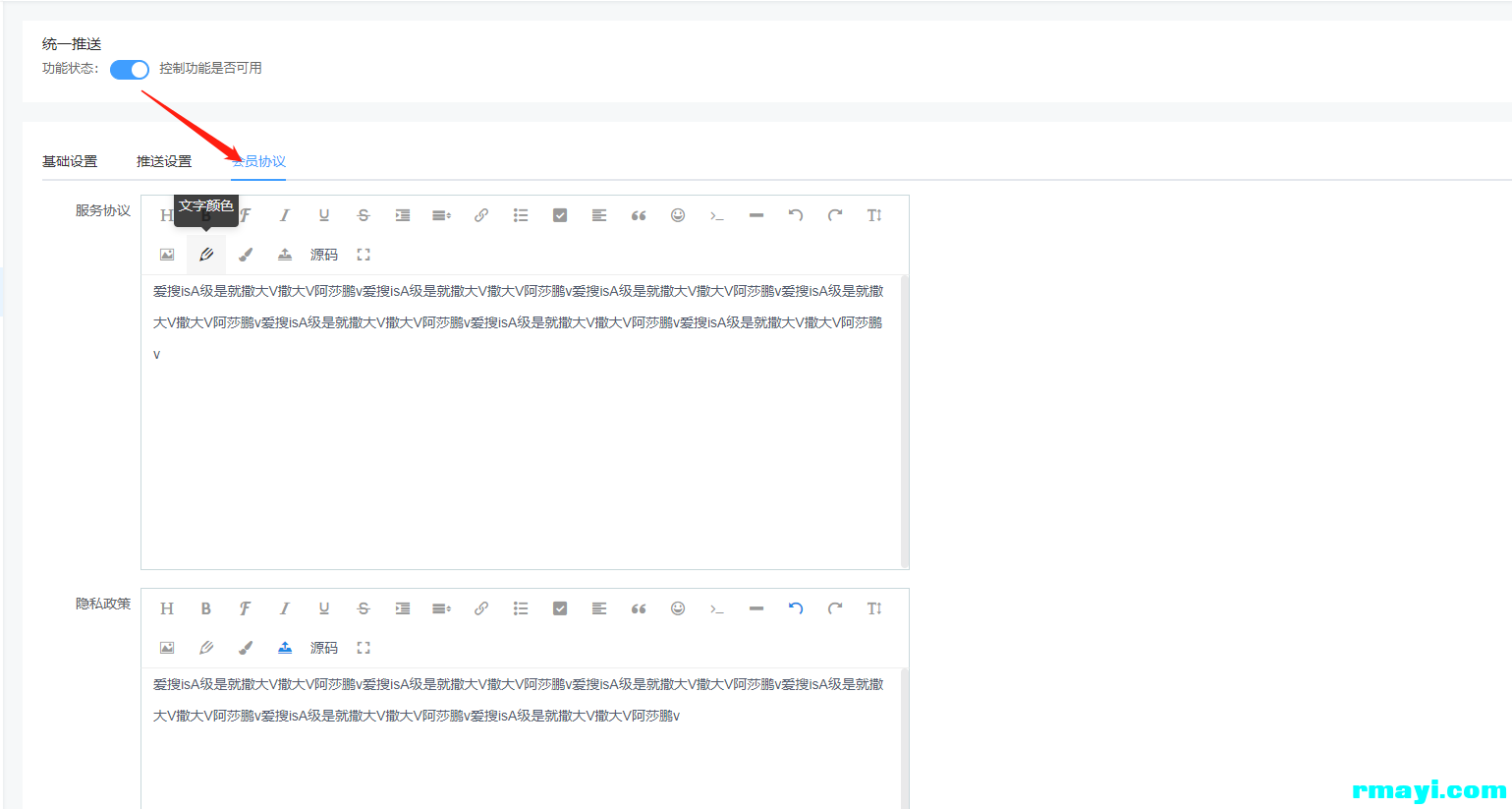Open heading menu in 隐私政策 editor

point(167,608)
